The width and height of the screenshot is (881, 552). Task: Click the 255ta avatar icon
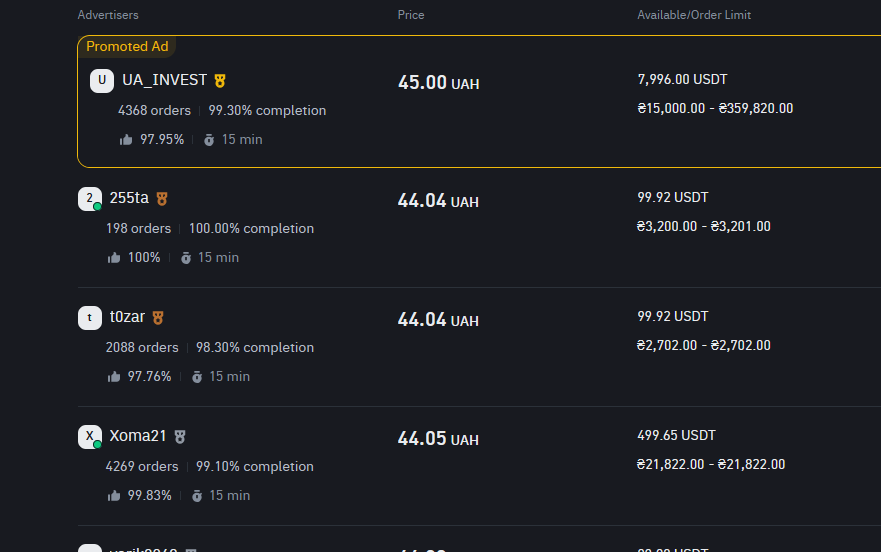point(90,199)
